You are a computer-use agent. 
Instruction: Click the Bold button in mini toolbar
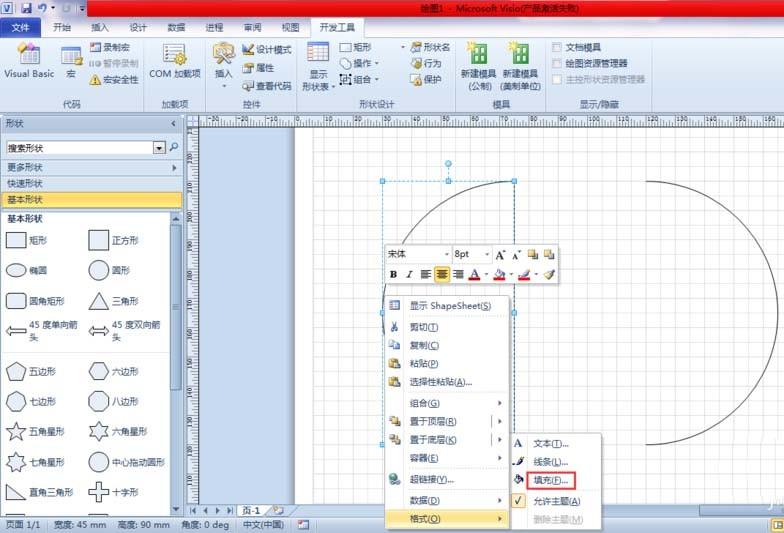(x=394, y=274)
